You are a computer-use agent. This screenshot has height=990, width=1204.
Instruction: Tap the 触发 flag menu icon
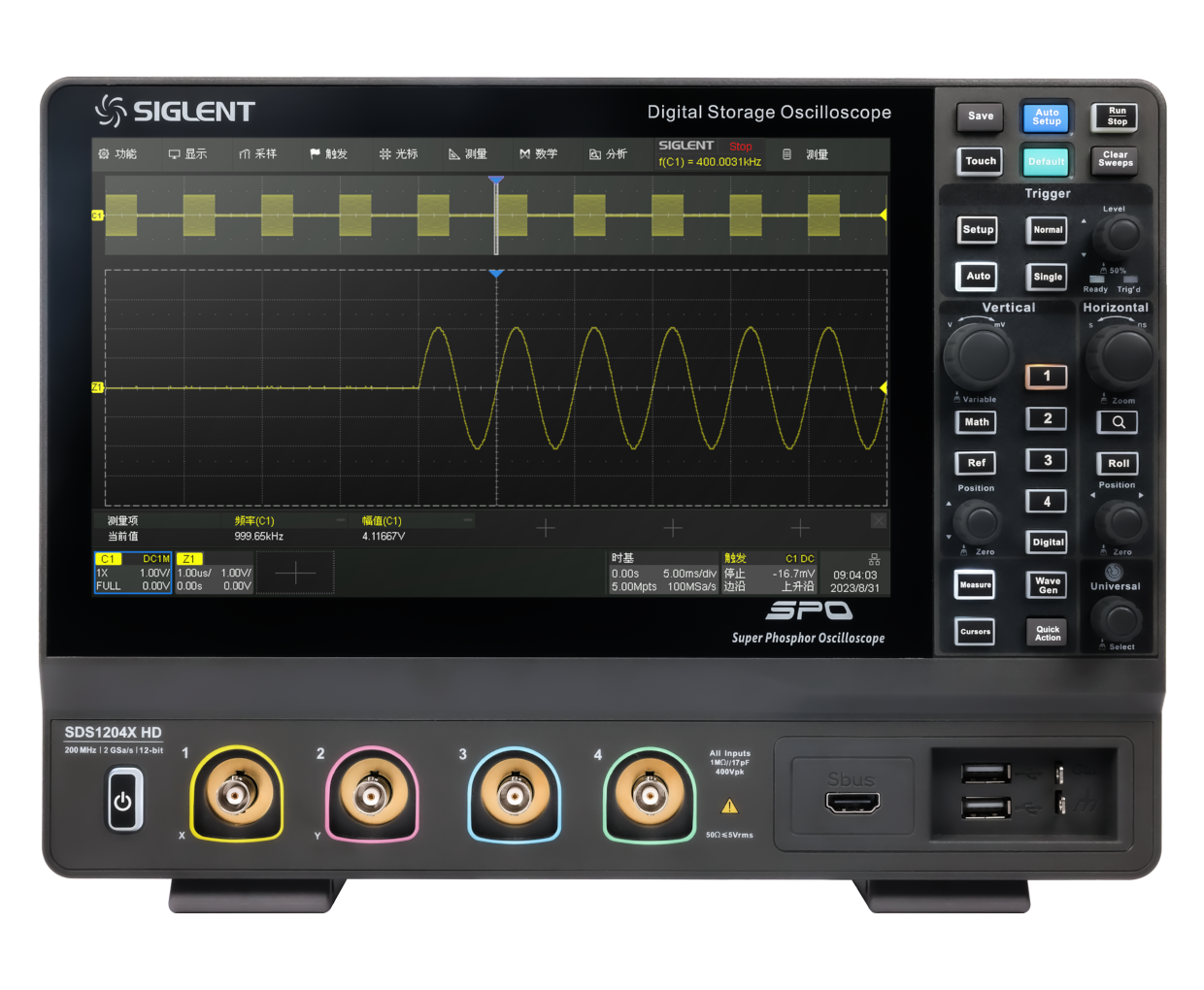[x=315, y=154]
